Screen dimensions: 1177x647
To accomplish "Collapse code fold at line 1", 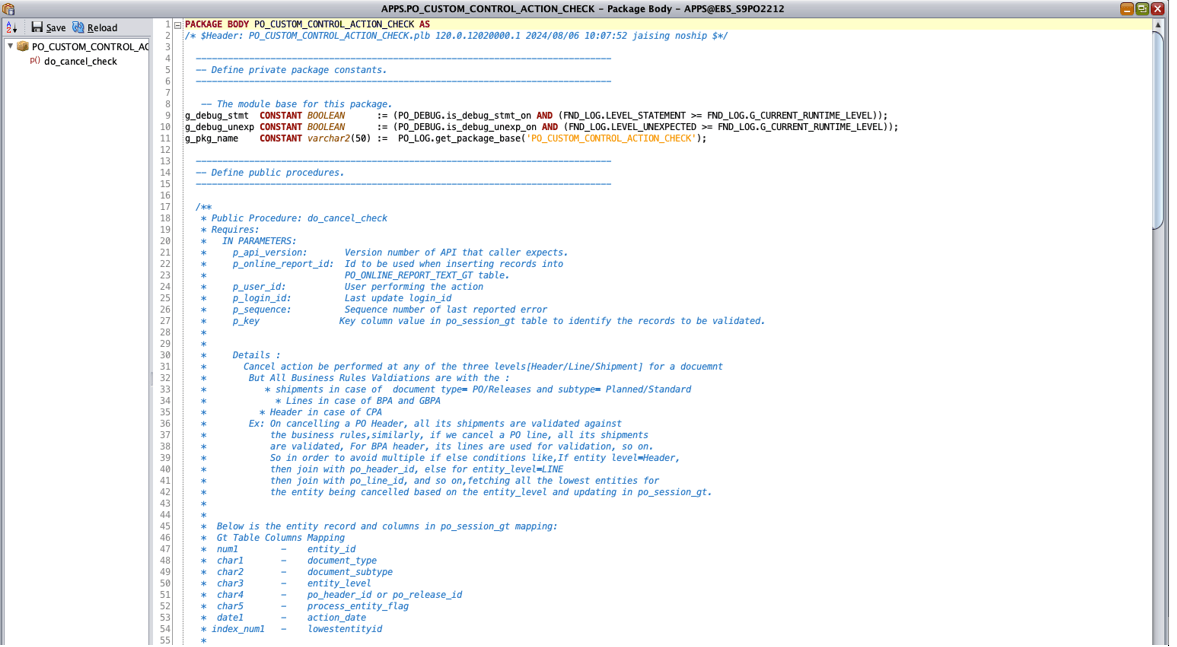I will click(x=178, y=25).
